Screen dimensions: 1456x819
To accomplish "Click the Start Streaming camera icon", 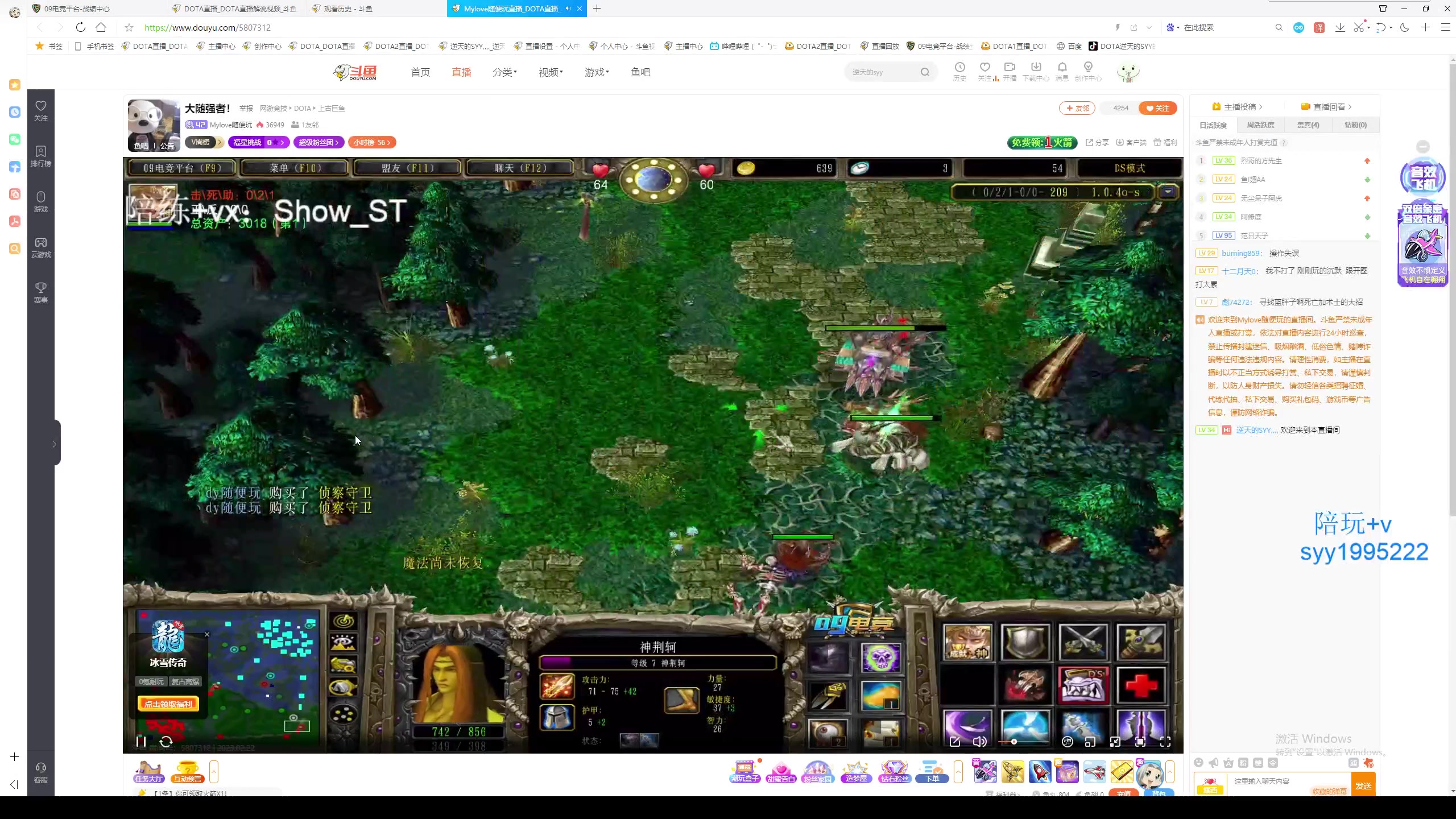I will pyautogui.click(x=1010, y=71).
